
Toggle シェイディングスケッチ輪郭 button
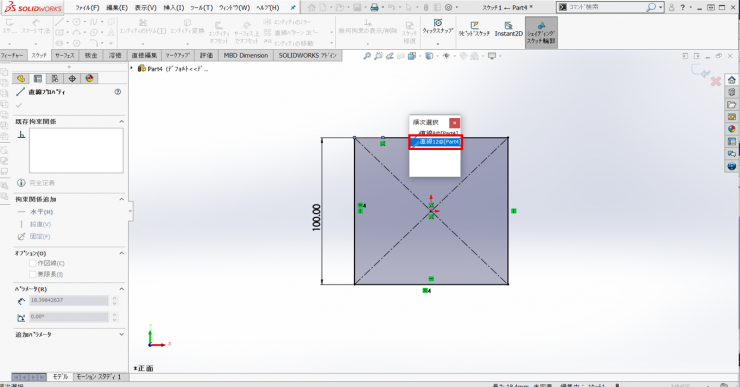pyautogui.click(x=541, y=33)
